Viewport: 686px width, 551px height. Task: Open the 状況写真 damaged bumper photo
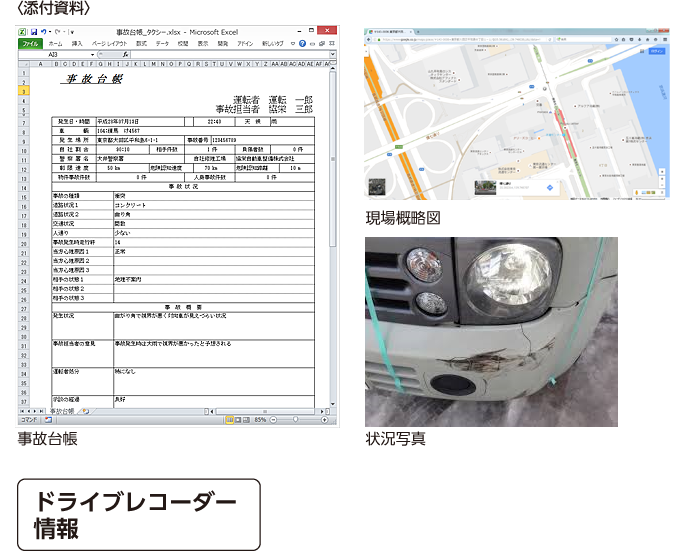point(491,332)
